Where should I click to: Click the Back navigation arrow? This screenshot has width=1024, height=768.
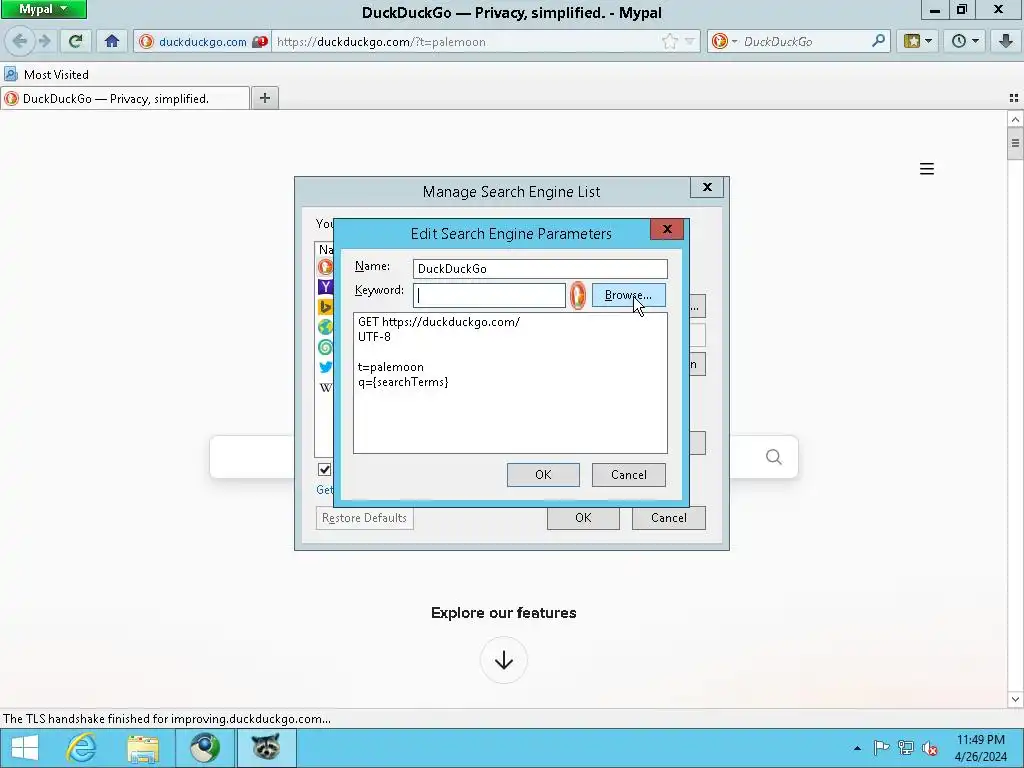point(20,41)
